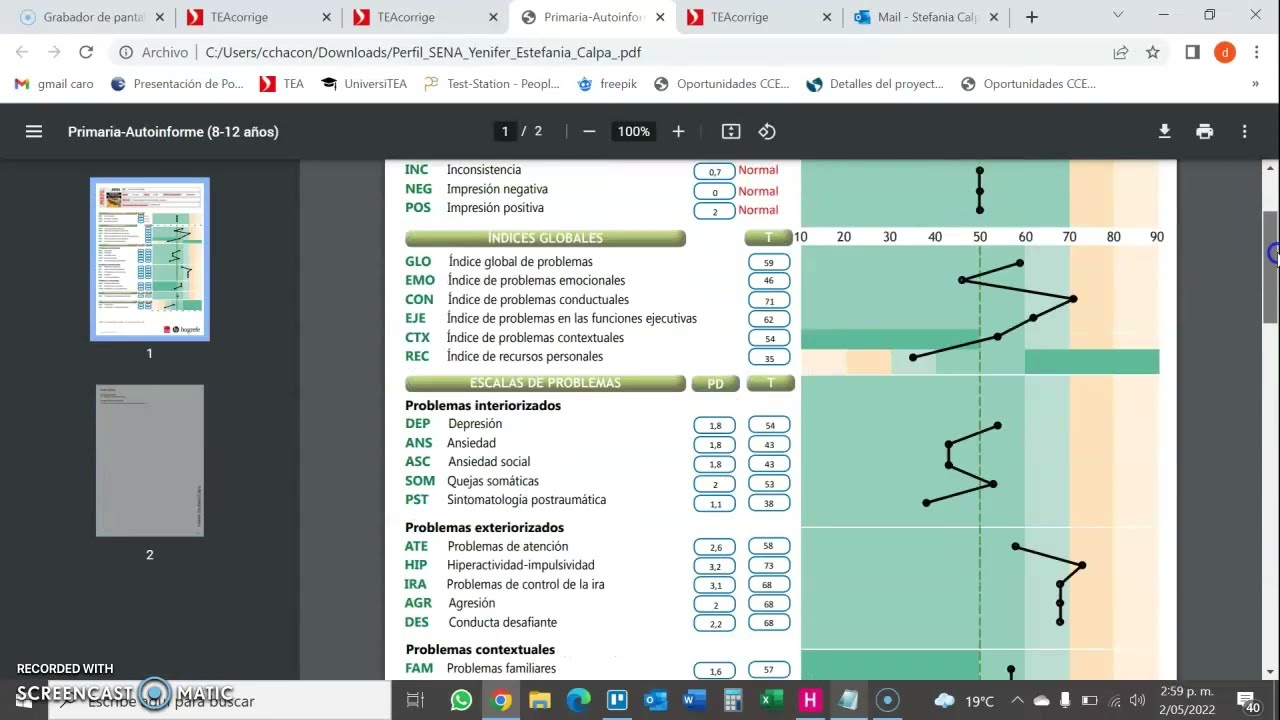The width and height of the screenshot is (1280, 720).
Task: Print the PDF document
Action: coord(1204,131)
